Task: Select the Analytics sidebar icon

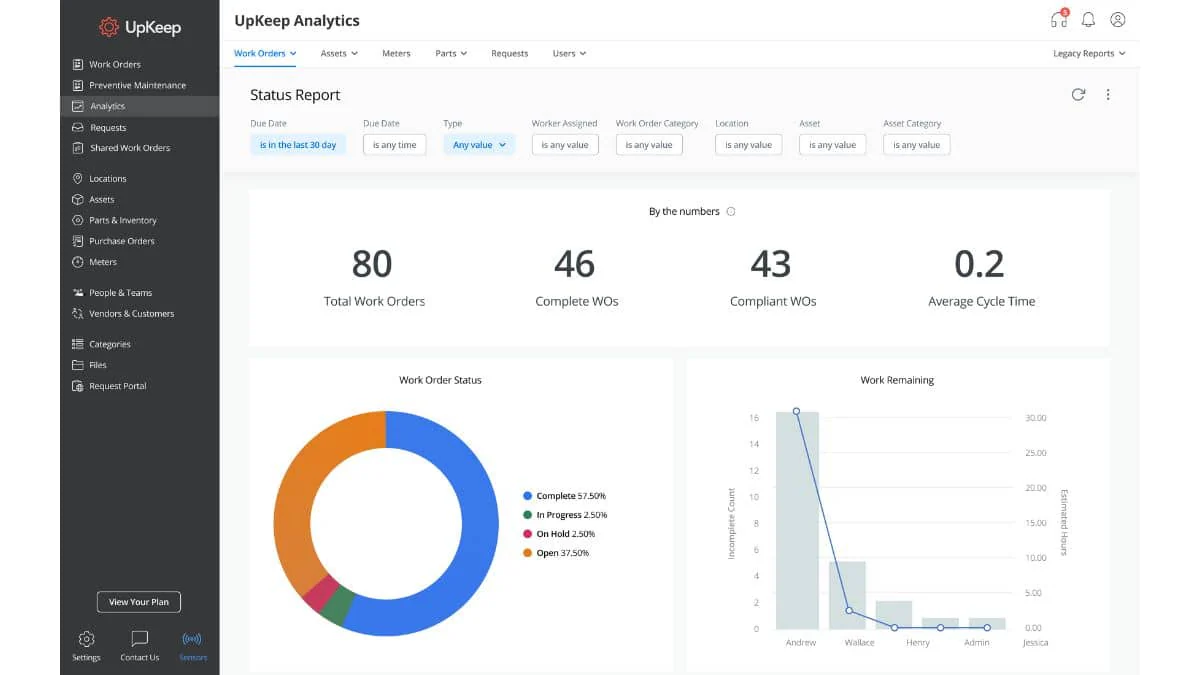Action: pos(78,106)
